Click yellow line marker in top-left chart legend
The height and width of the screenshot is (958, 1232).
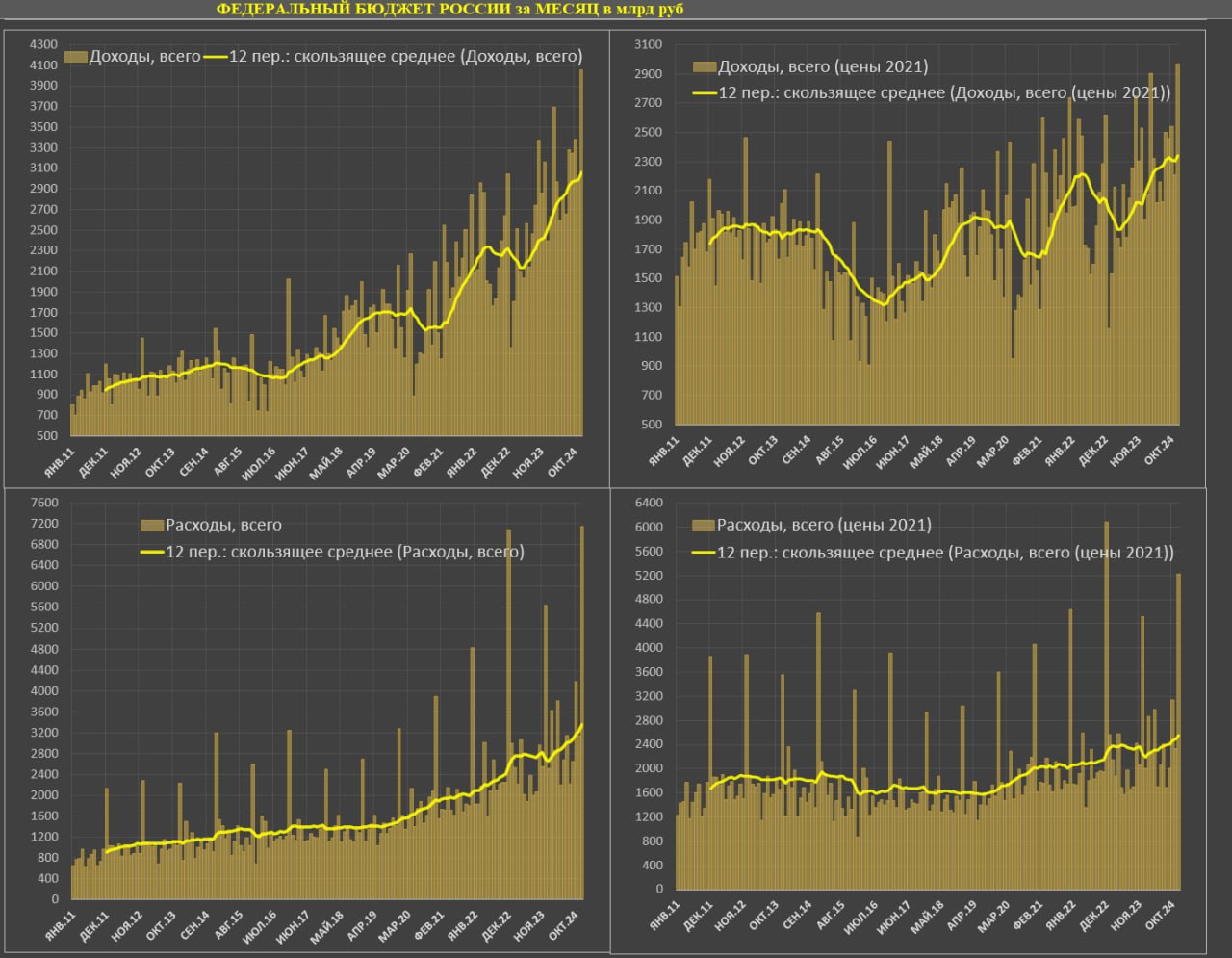click(x=216, y=57)
